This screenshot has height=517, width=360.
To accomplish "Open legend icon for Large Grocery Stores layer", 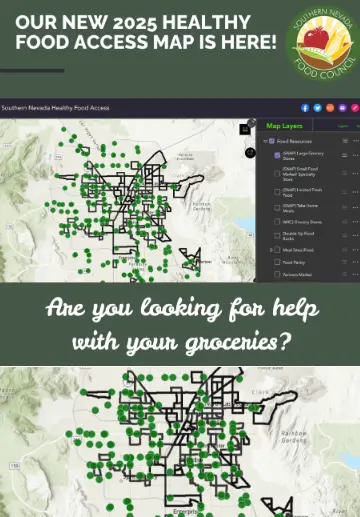I will pyautogui.click(x=345, y=155).
